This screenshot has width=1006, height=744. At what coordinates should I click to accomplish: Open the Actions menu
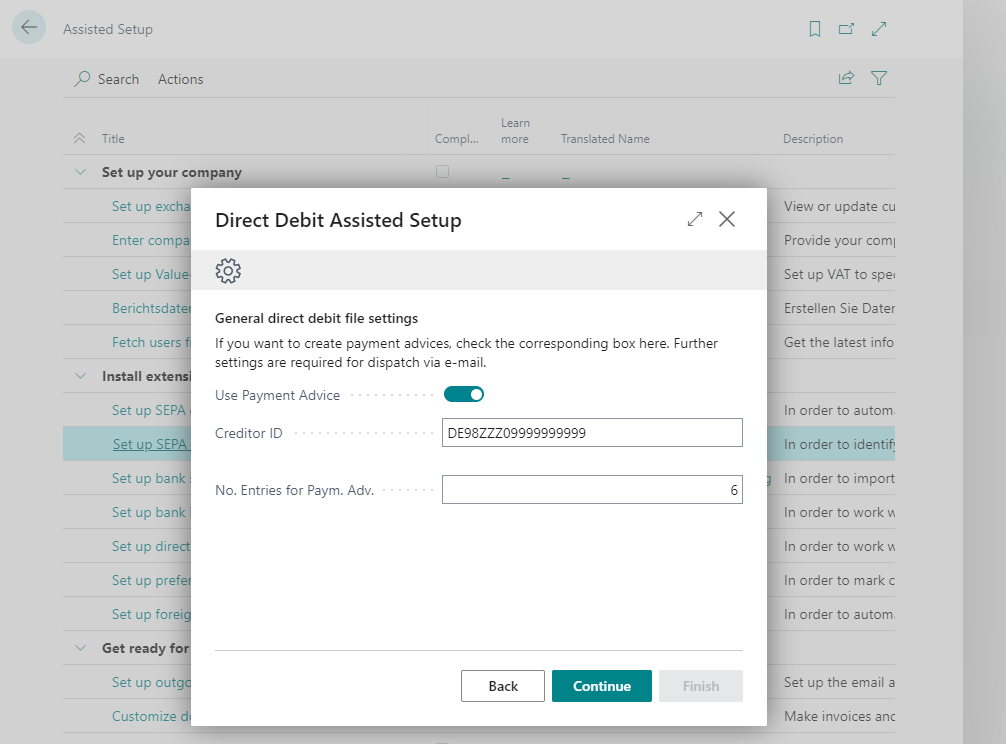tap(180, 78)
